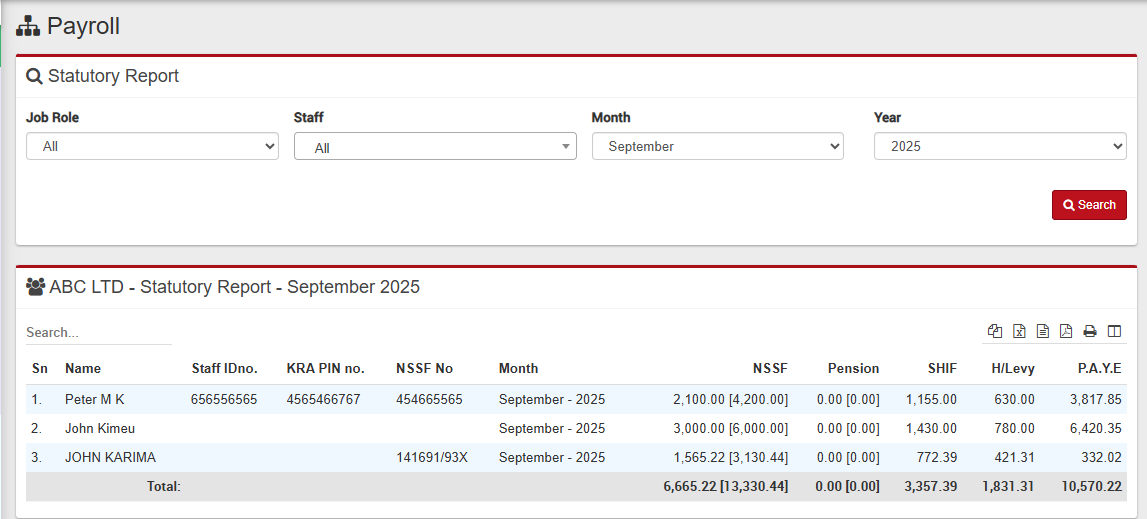Sort by P.A.Y.E column header
Image resolution: width=1147 pixels, height=519 pixels.
click(1099, 368)
